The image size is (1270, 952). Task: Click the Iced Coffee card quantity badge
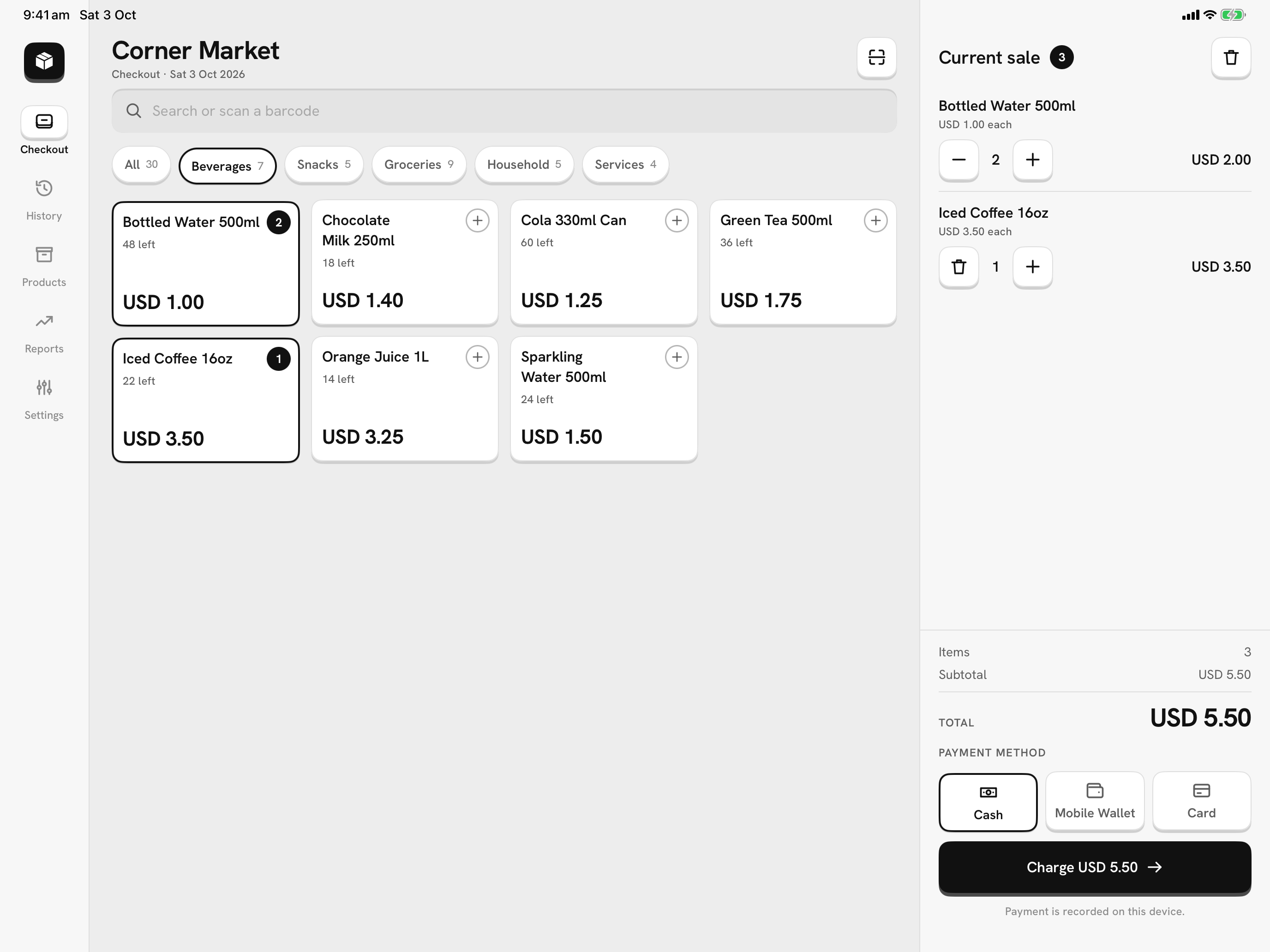278,359
